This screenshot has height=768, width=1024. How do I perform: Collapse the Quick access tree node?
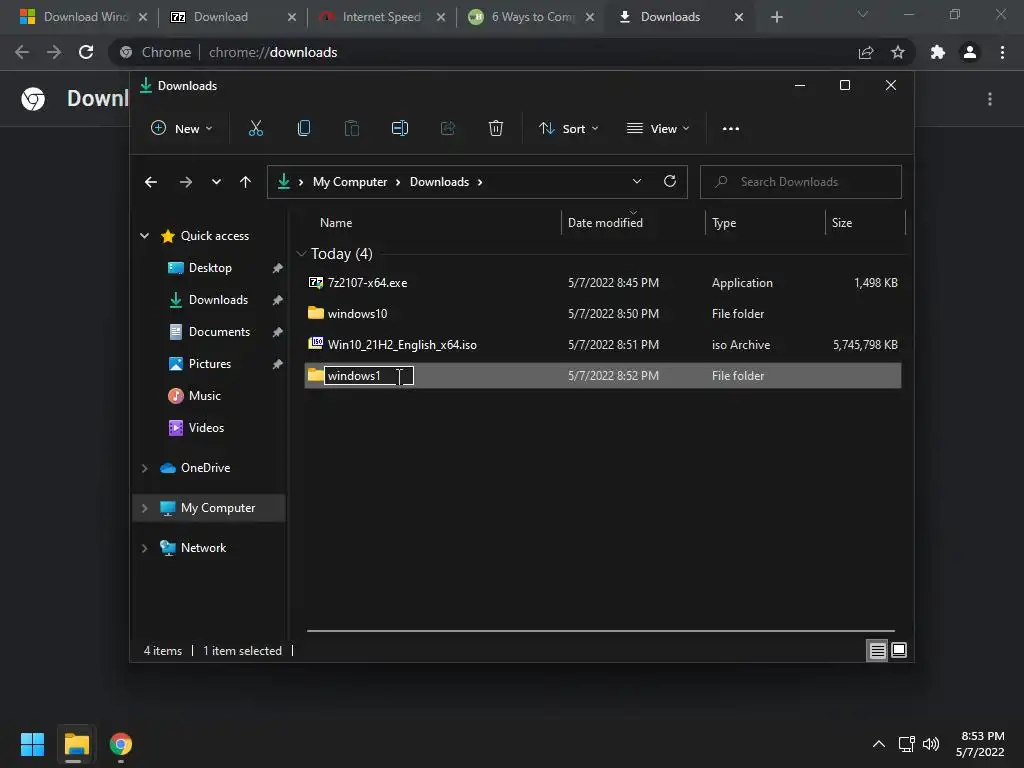[144, 236]
